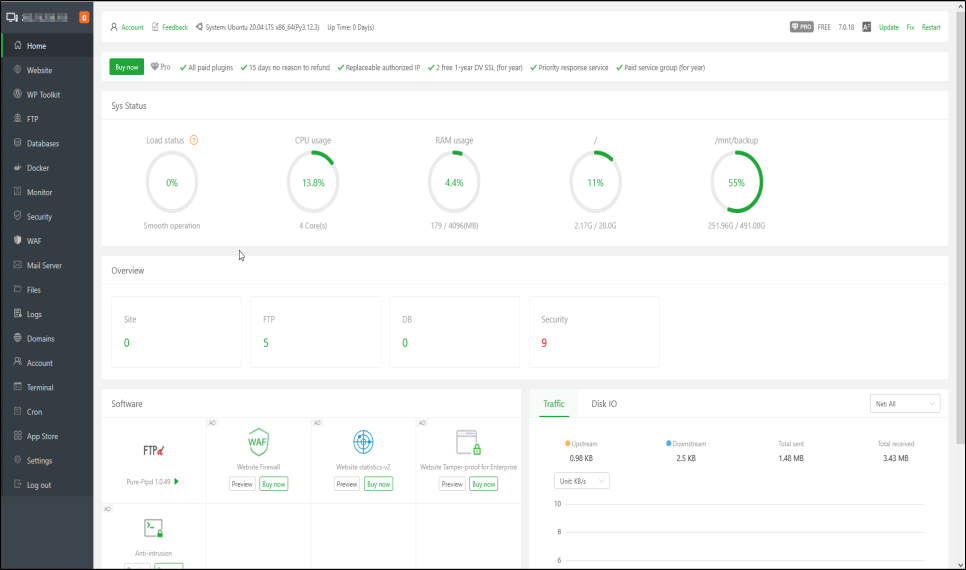Screen dimensions: 966x570
Task: Open Docker from the sidebar
Action: point(37,168)
